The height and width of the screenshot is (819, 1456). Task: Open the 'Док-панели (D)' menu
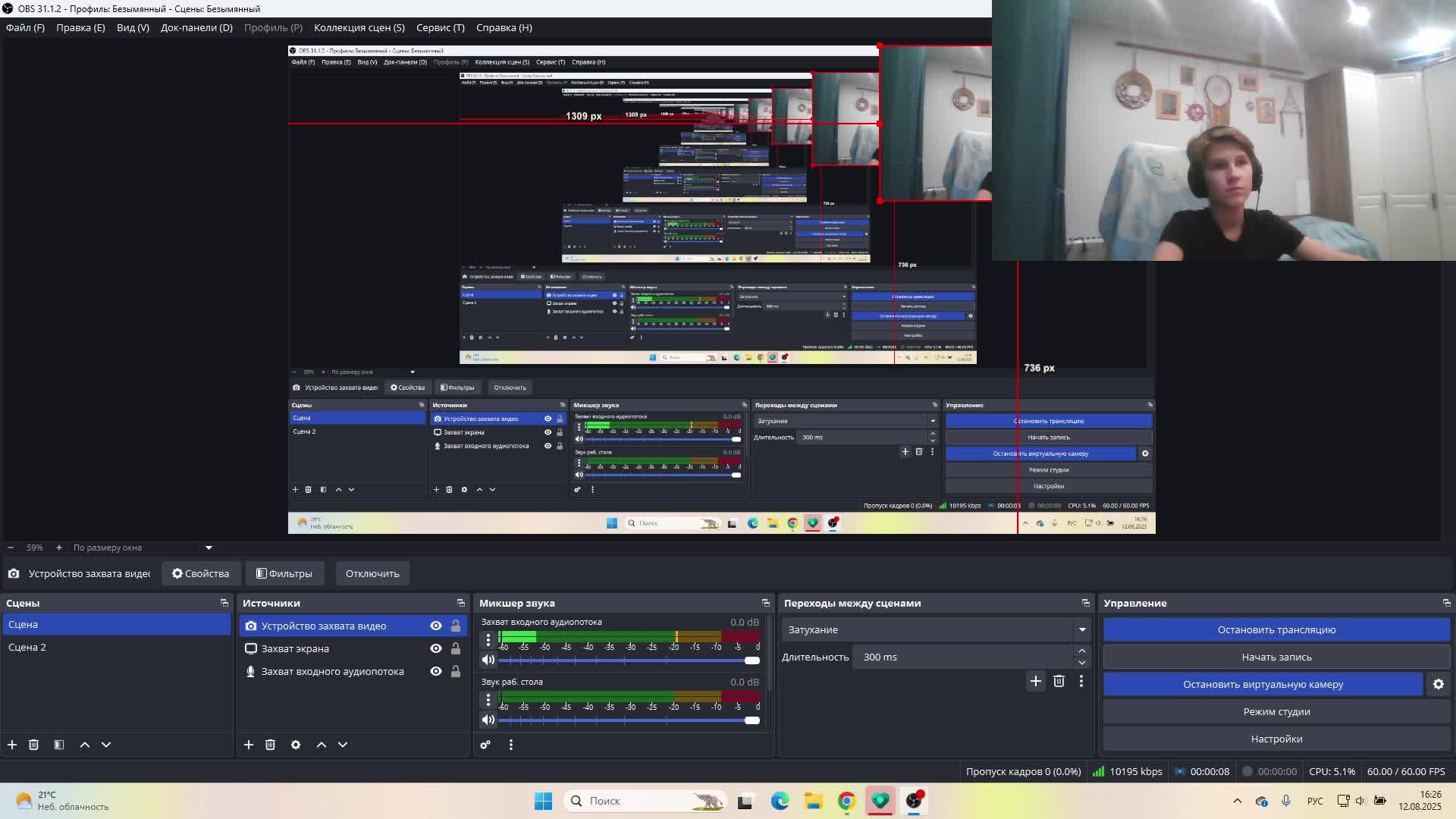point(196,27)
